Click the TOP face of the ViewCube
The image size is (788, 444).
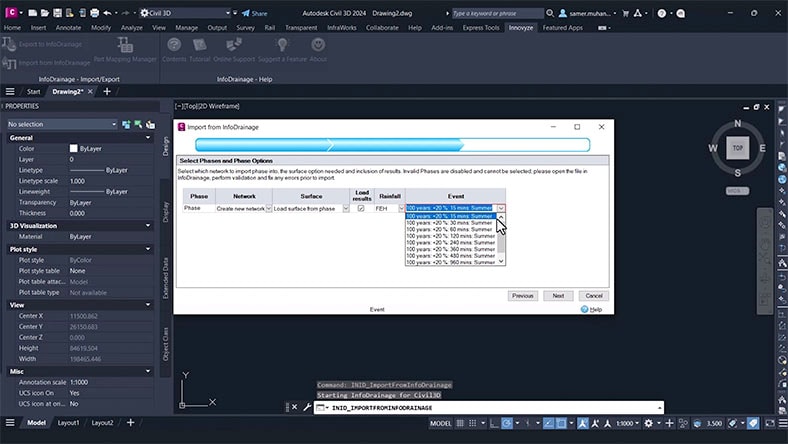(x=737, y=147)
